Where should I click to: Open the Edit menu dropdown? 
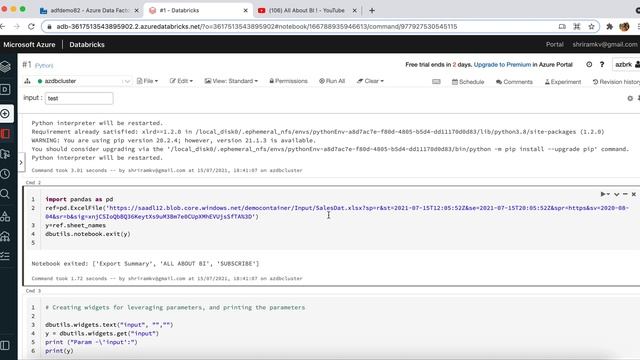181,81
